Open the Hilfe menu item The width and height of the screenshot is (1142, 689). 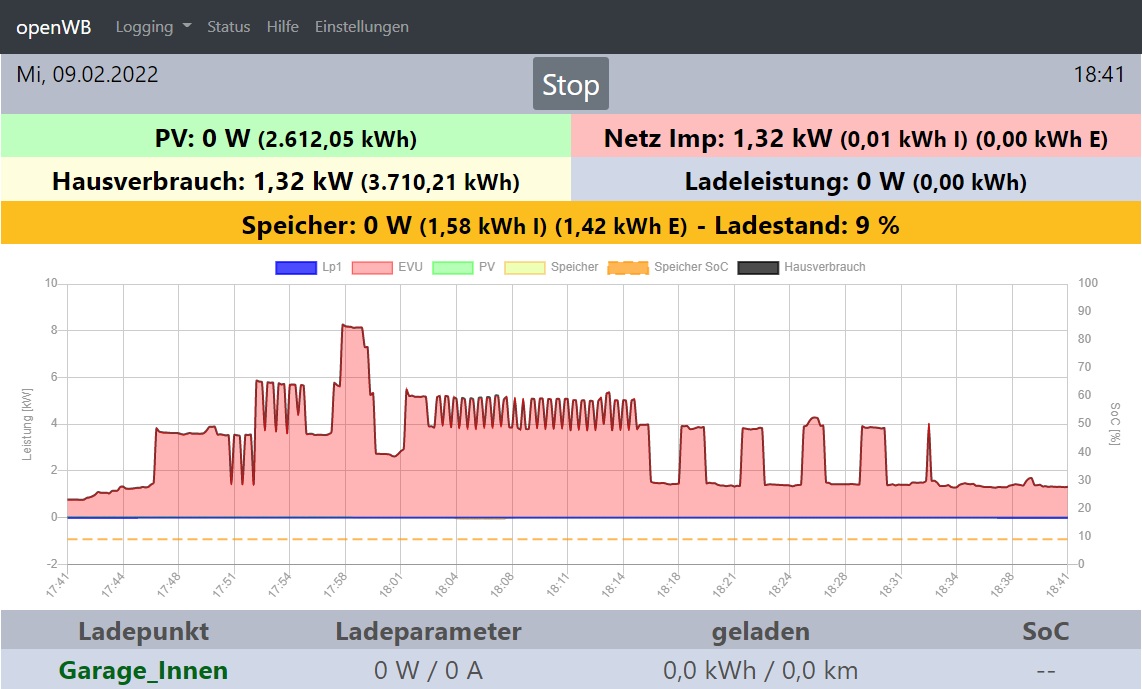pyautogui.click(x=282, y=27)
